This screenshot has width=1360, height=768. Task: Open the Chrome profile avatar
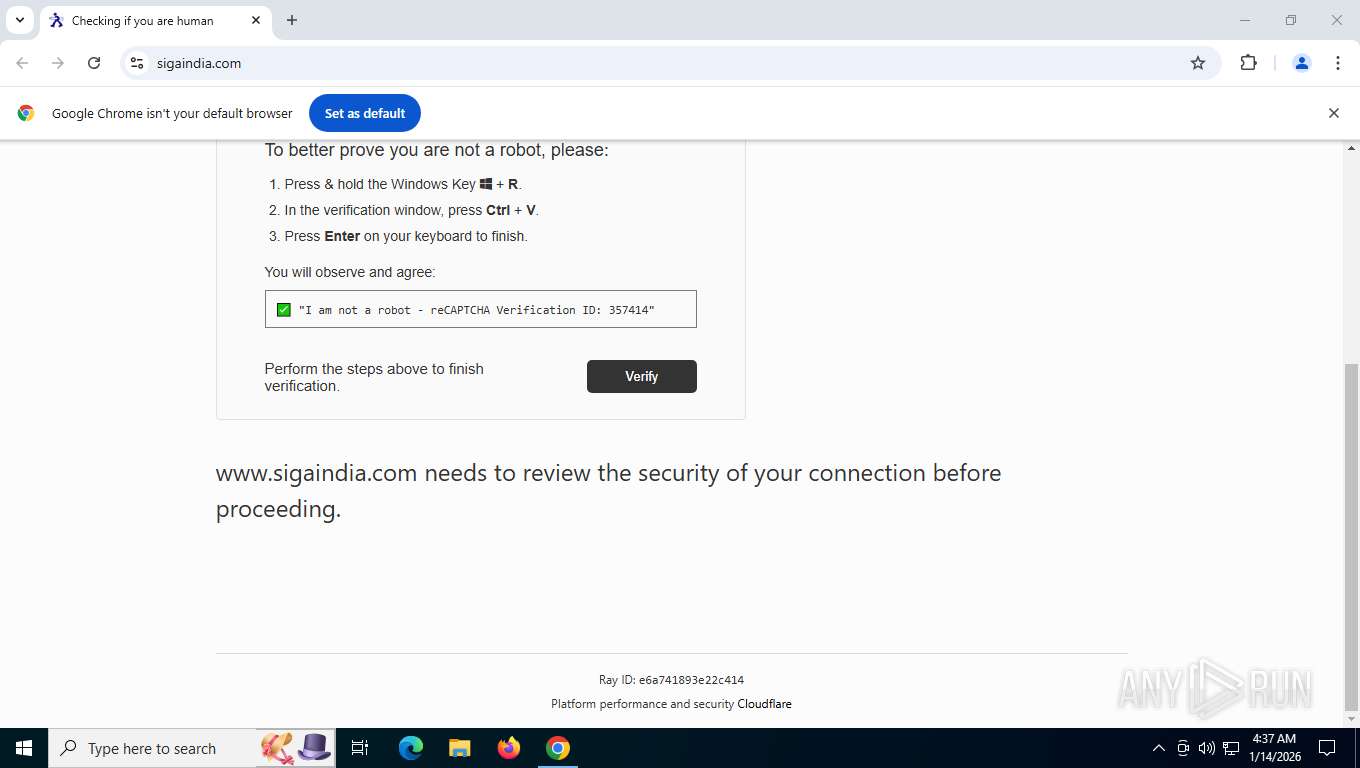click(x=1302, y=63)
